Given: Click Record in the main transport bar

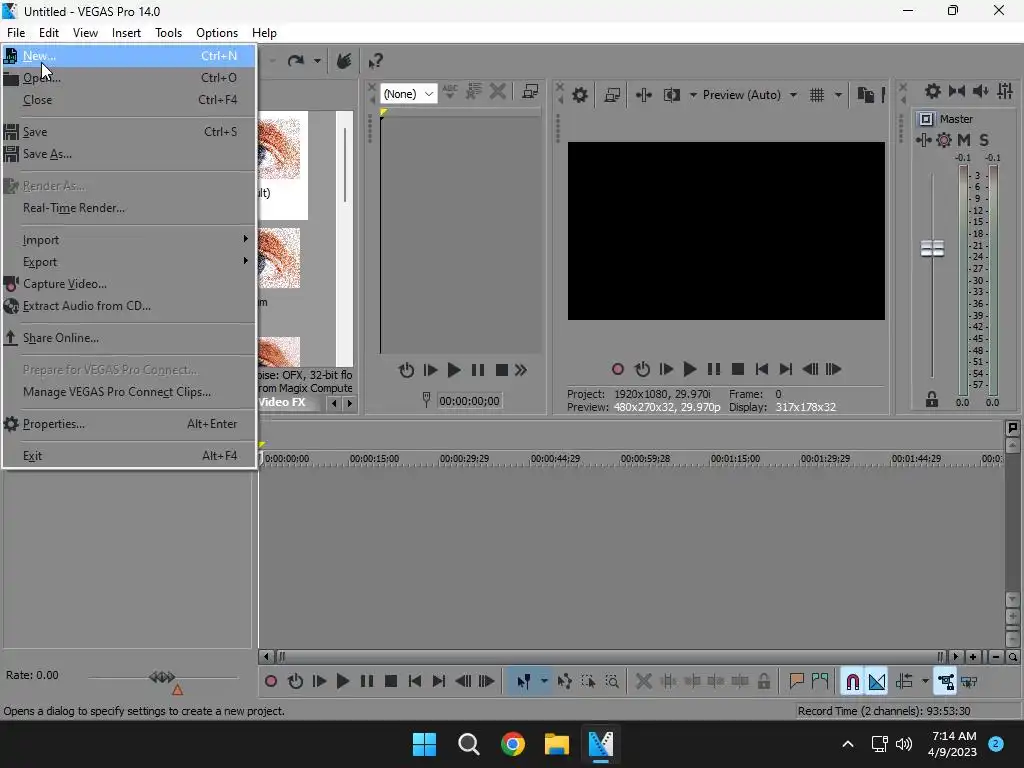Looking at the screenshot, I should 271,682.
